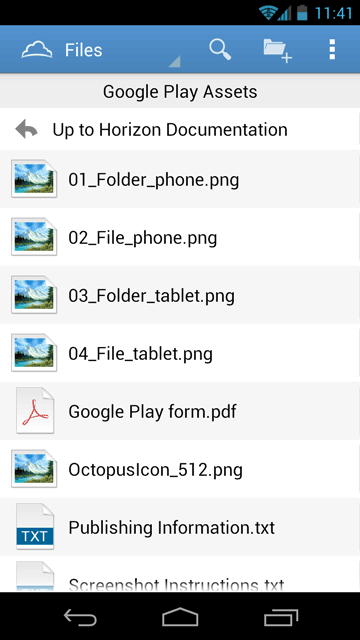The width and height of the screenshot is (360, 640).
Task: Tap the TXT icon for Publishing Information
Action: coord(35,527)
